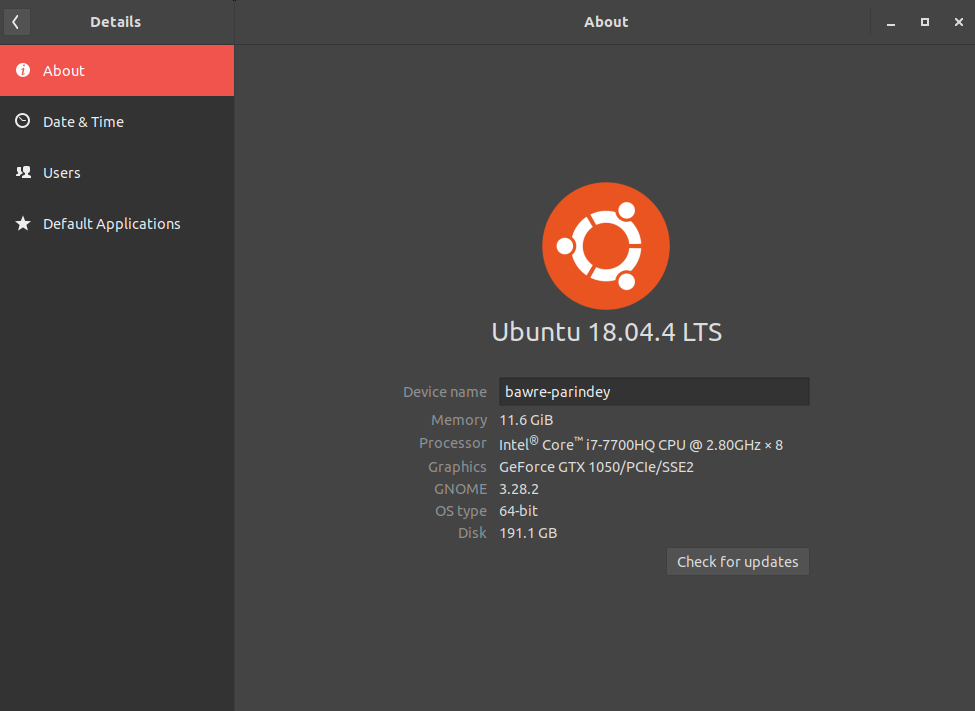Click the GNOME version 3.28.2
The width and height of the screenshot is (975, 711).
pyautogui.click(x=519, y=489)
